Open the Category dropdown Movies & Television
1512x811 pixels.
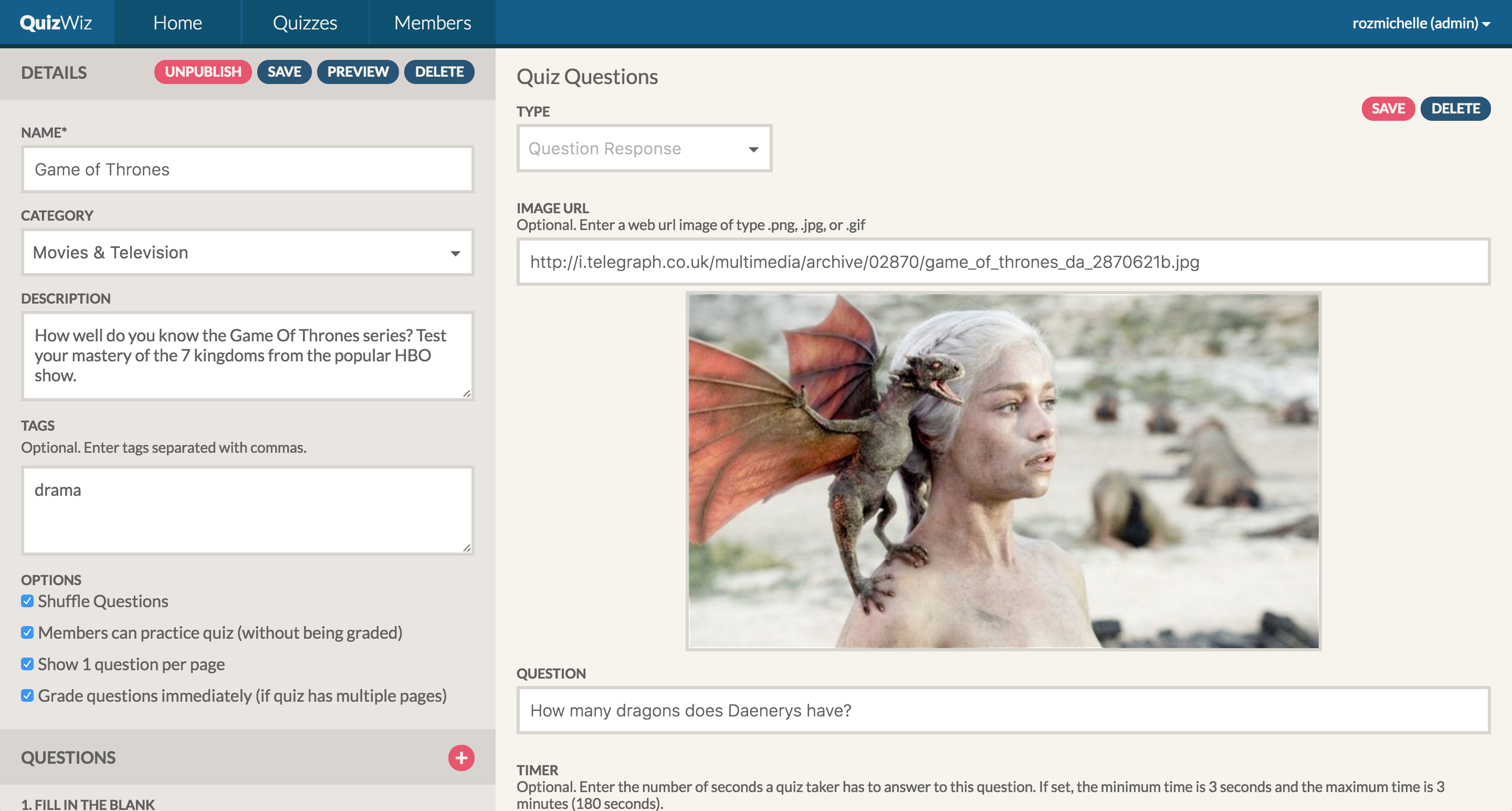point(248,253)
